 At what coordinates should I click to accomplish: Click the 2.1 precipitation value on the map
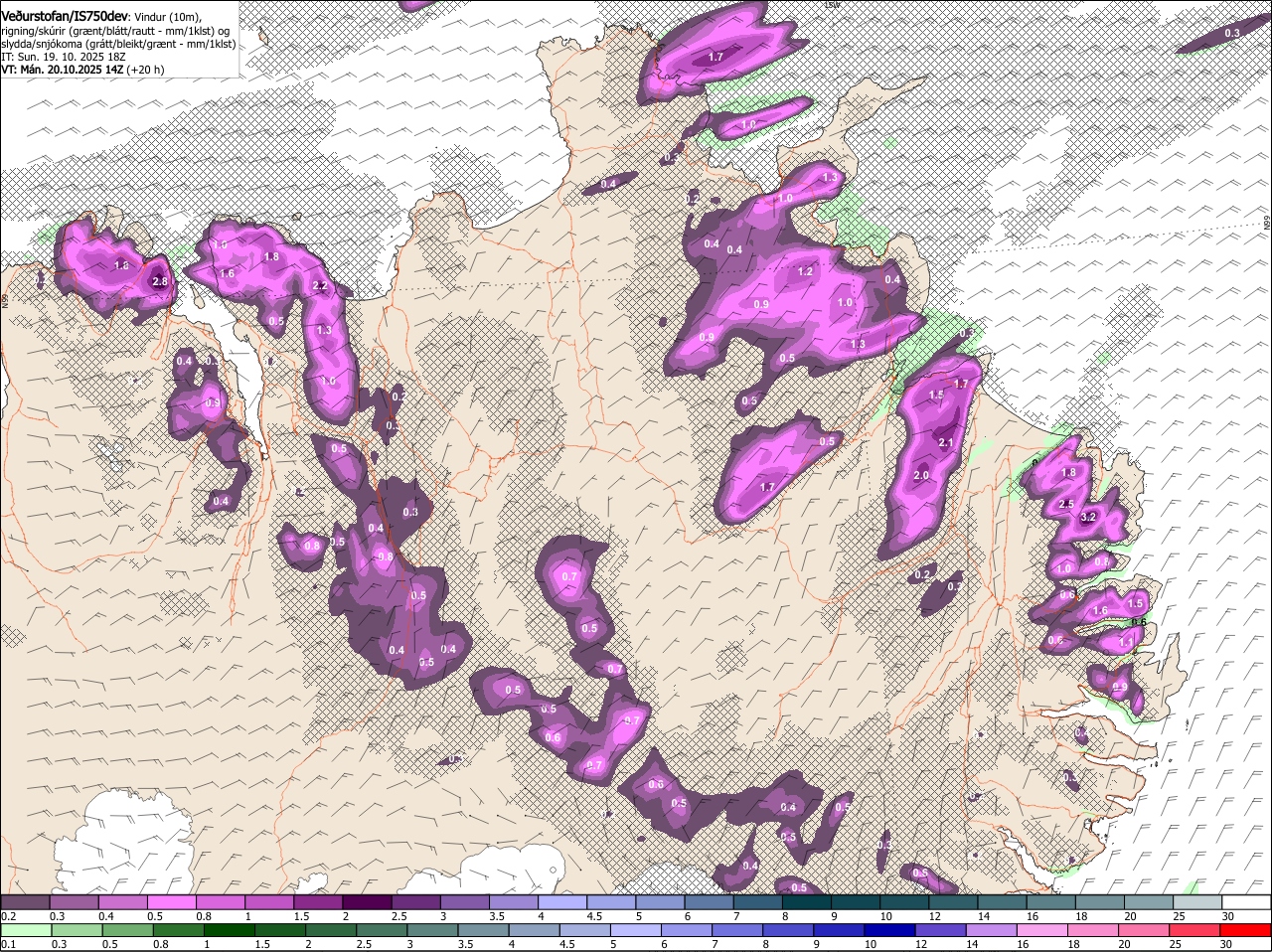946,443
